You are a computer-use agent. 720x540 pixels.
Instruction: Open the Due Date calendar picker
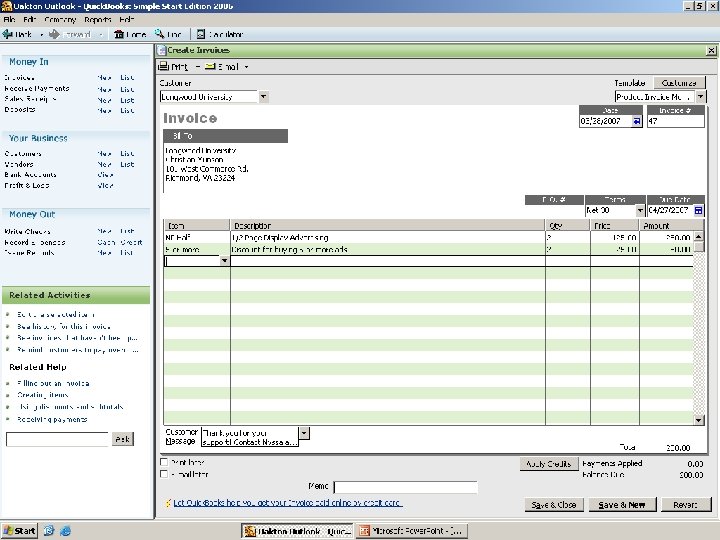pos(698,210)
